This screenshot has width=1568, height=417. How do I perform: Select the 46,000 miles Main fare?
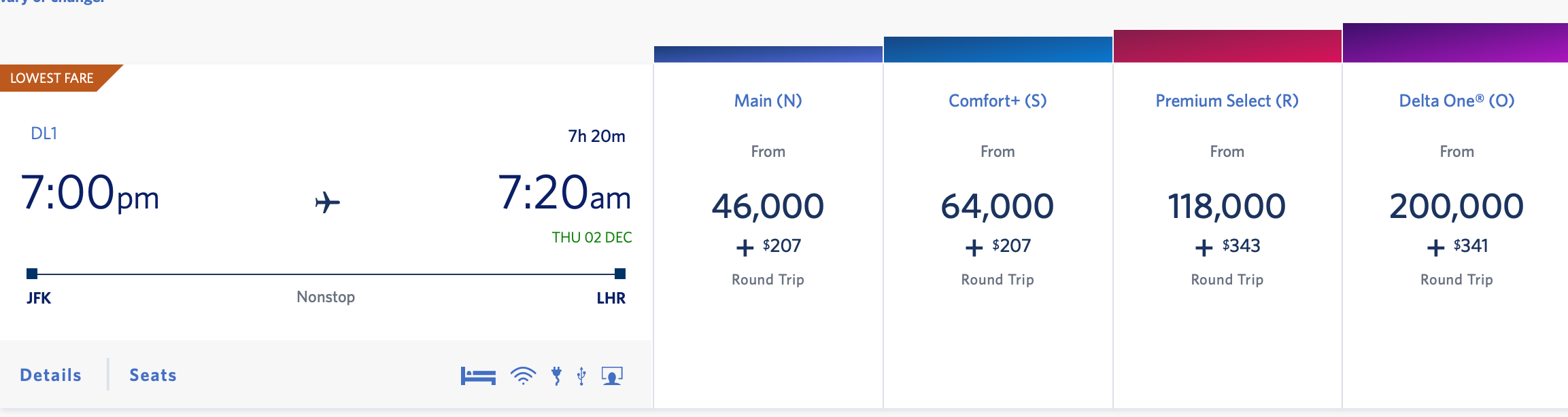(768, 206)
